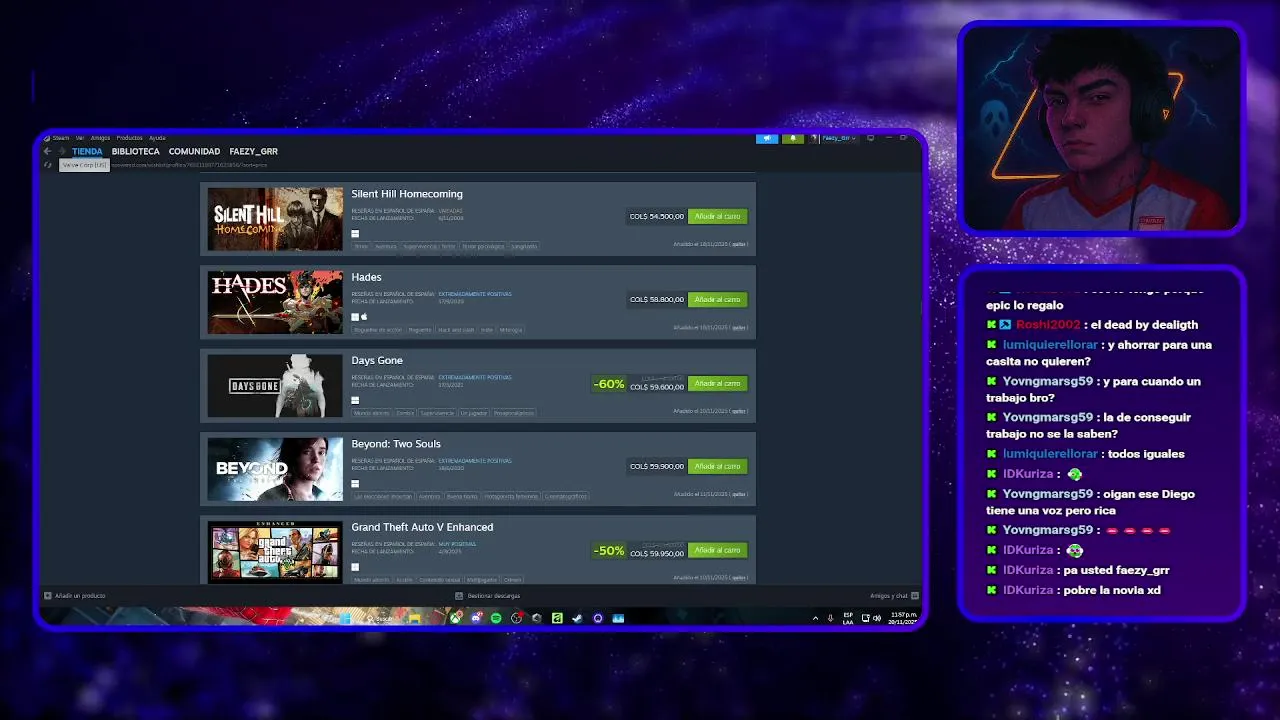Image resolution: width=1280 pixels, height=720 pixels.
Task: Open the taskbar volume control
Action: 877,618
